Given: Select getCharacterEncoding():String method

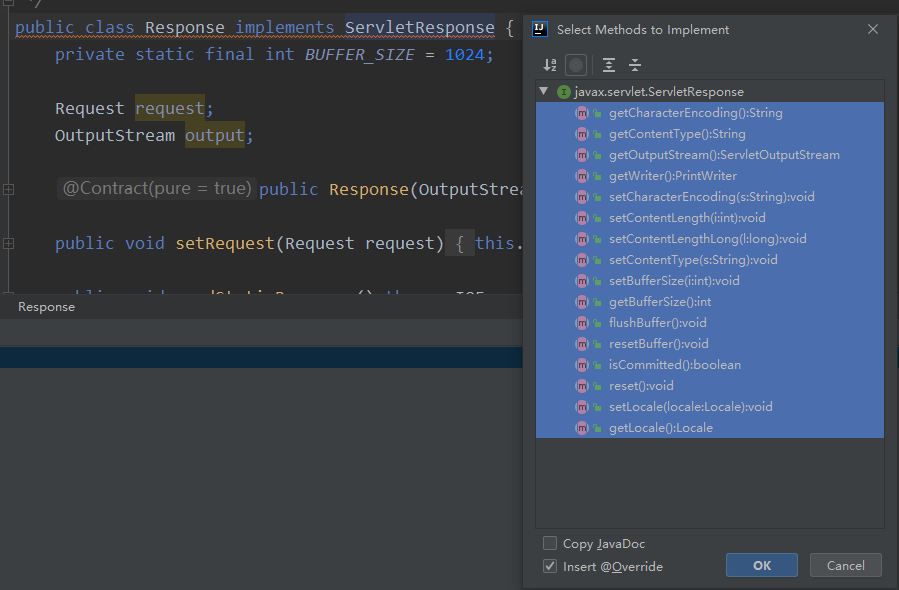Looking at the screenshot, I should [710, 113].
